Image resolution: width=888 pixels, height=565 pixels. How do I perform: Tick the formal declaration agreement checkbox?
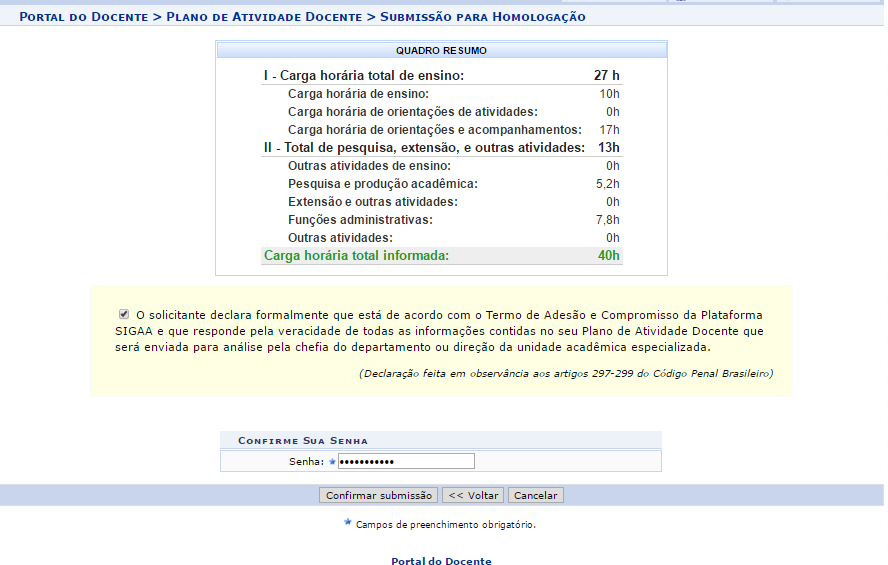click(x=123, y=313)
